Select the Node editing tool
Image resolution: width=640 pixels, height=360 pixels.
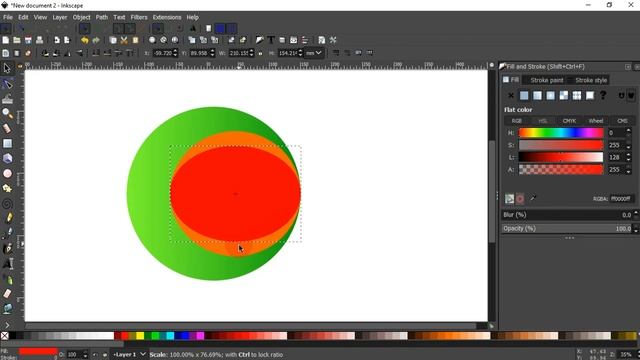(7, 84)
